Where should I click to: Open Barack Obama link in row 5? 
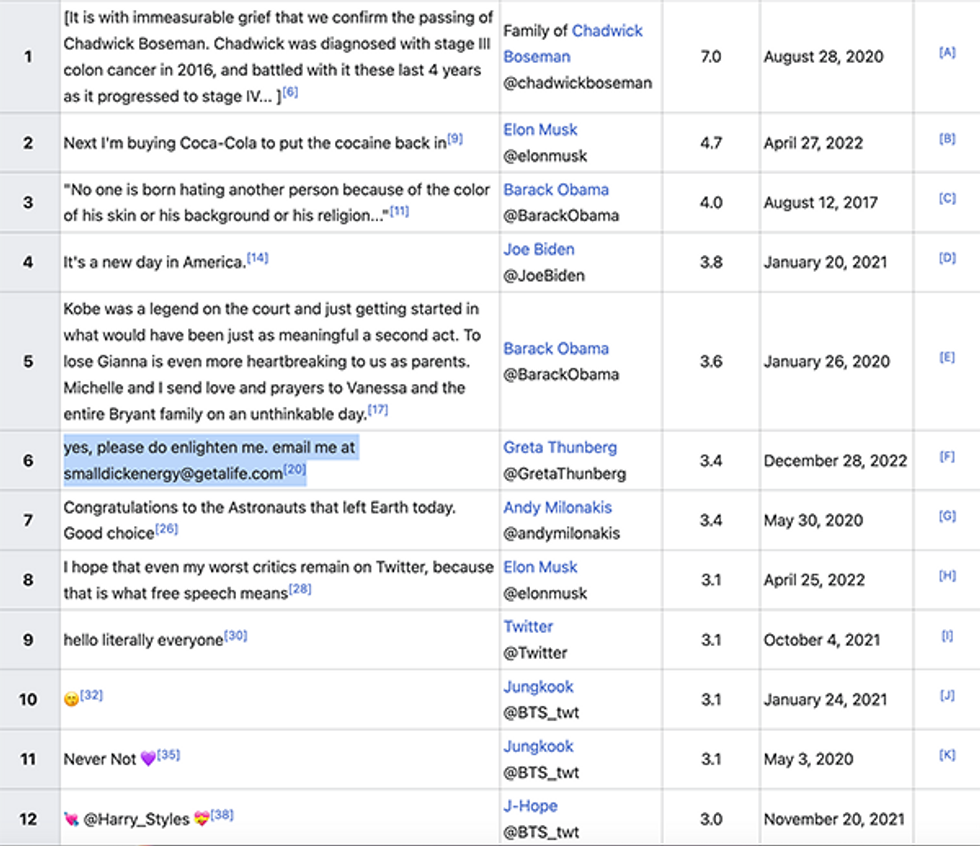[x=556, y=348]
